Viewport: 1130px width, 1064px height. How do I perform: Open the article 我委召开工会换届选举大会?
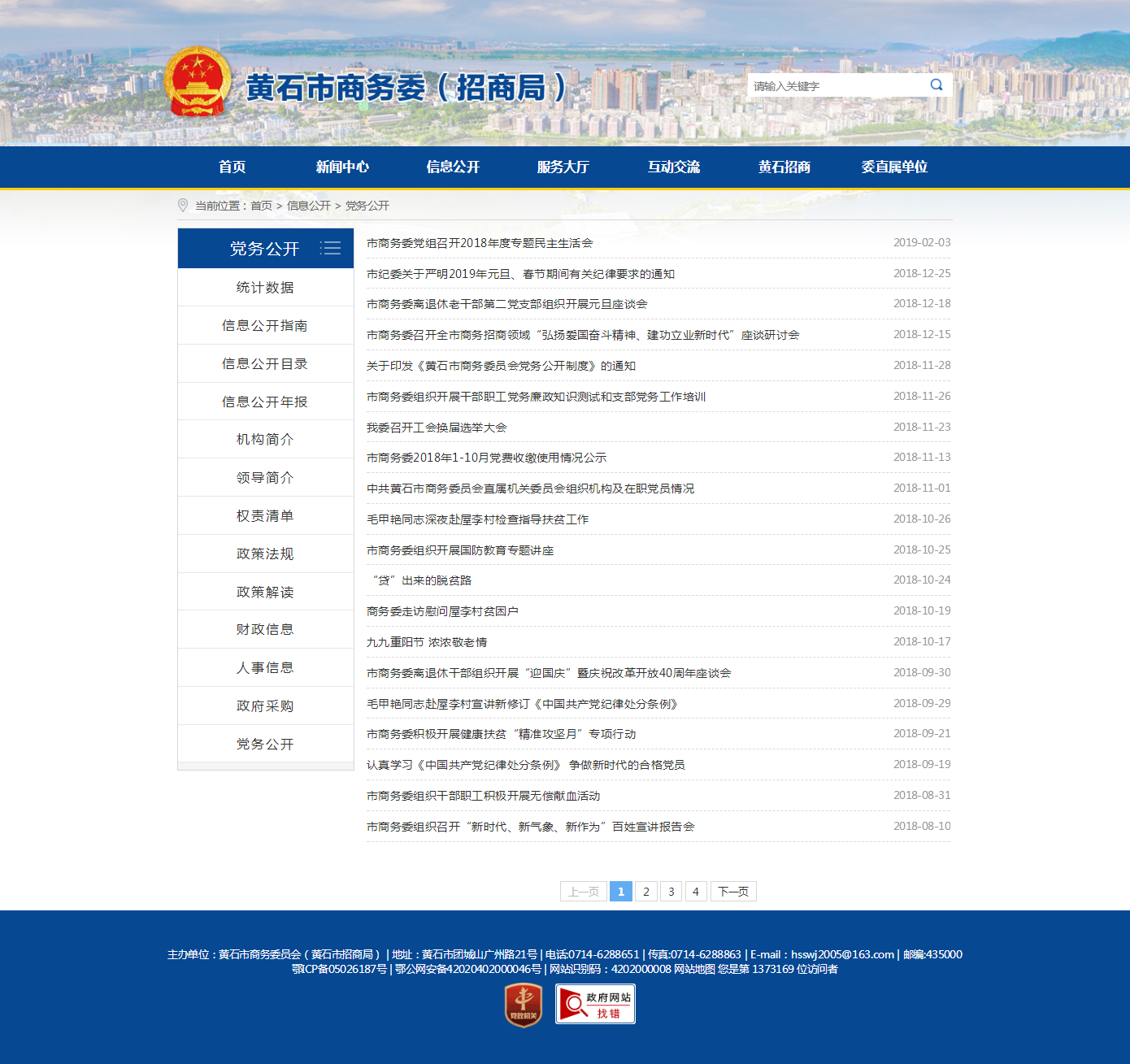tap(437, 428)
